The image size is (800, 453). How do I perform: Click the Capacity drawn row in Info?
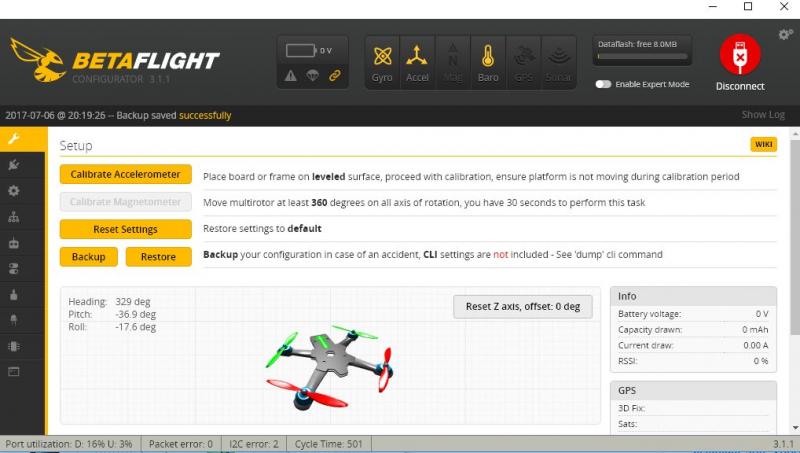pos(693,330)
